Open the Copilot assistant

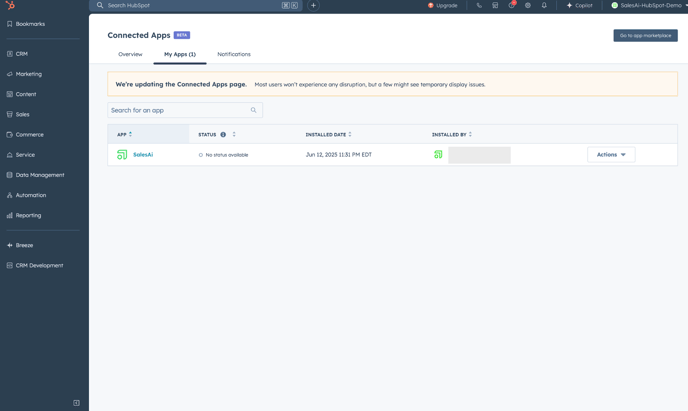[579, 5]
